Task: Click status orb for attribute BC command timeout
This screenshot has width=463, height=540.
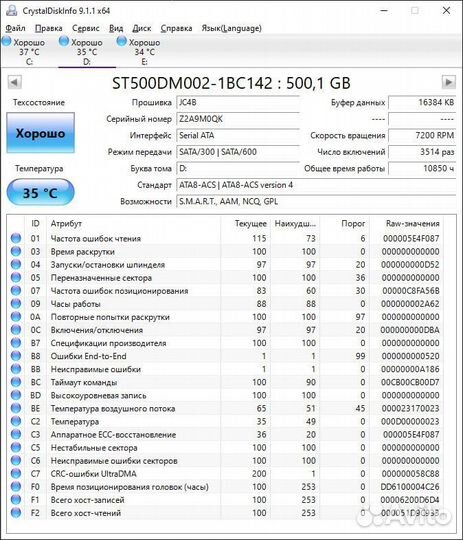Action: [x=16, y=382]
